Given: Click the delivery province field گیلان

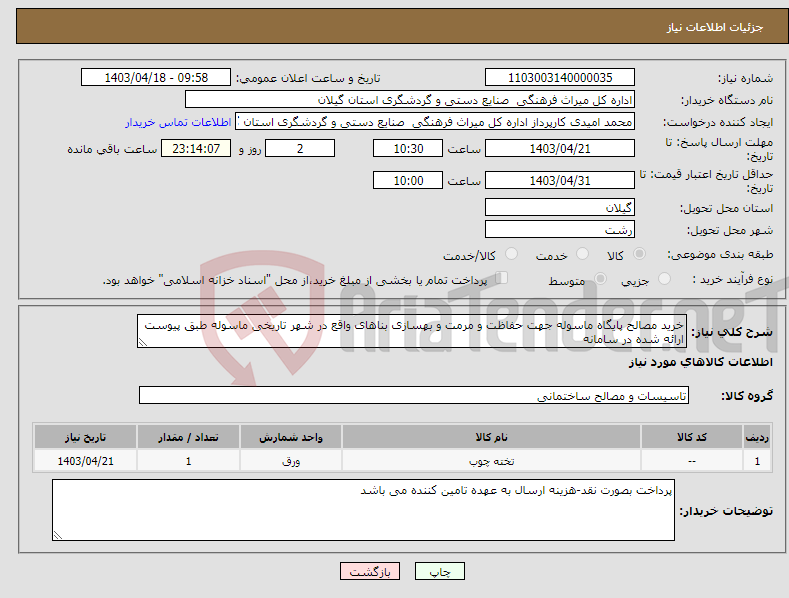Looking at the screenshot, I should (x=560, y=207).
